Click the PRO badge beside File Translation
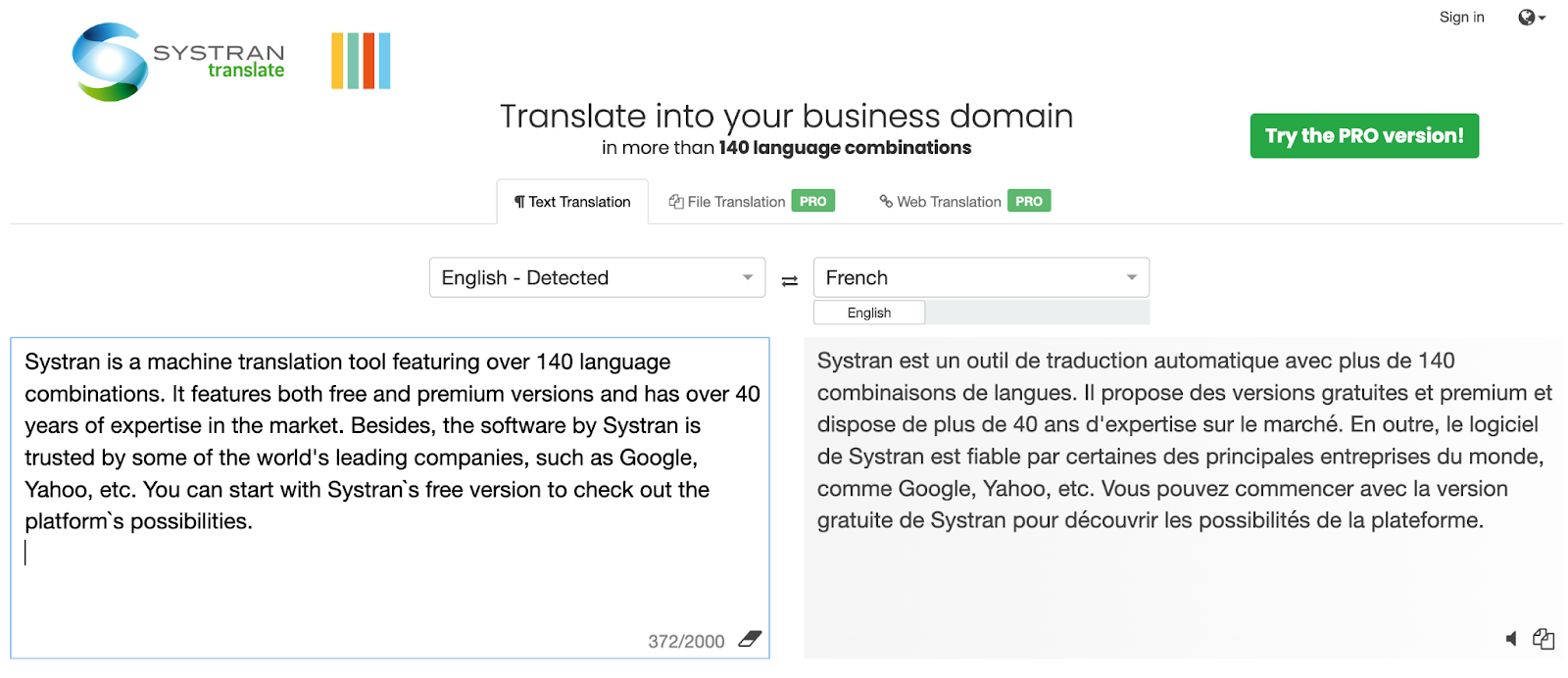Image resolution: width=1568 pixels, height=678 pixels. click(812, 201)
